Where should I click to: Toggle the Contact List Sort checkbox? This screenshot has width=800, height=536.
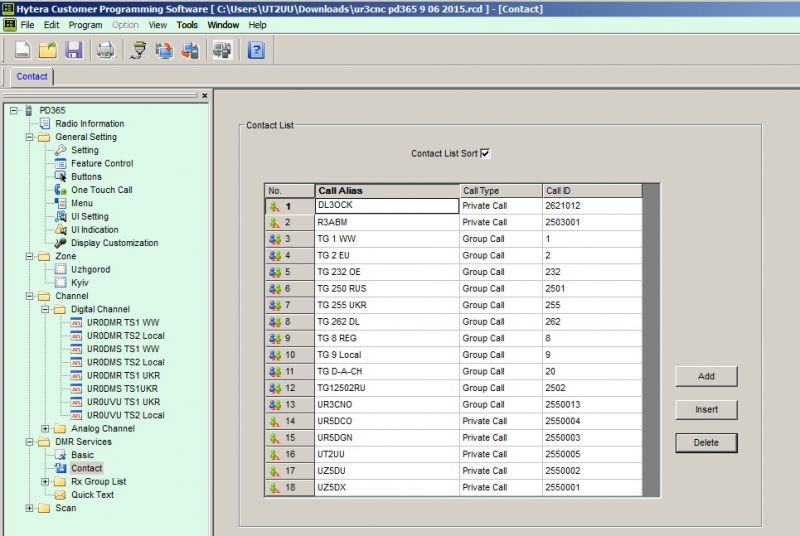pyautogui.click(x=485, y=154)
